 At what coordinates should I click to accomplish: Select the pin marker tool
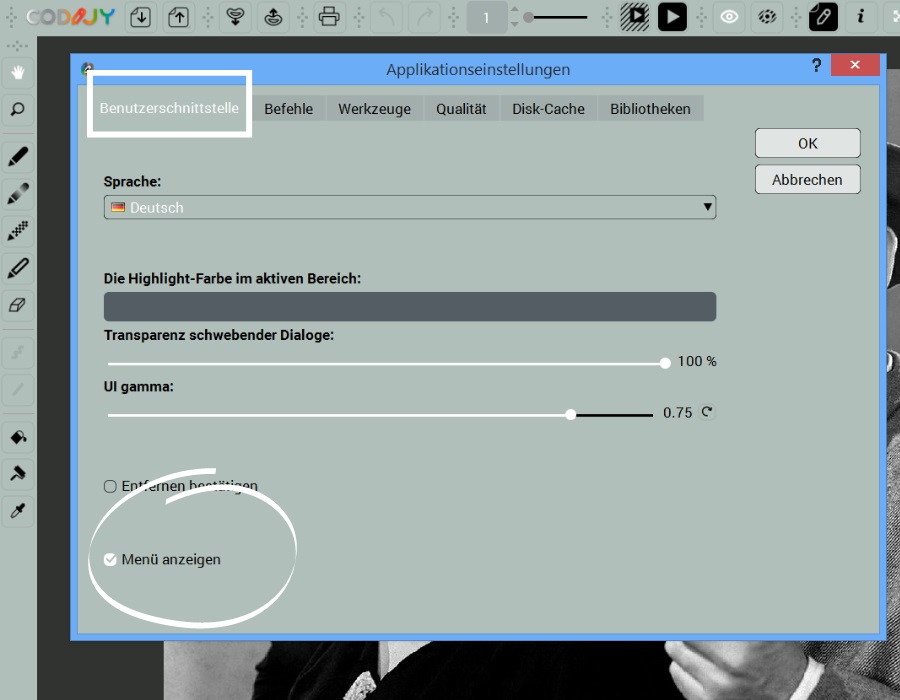coord(18,474)
